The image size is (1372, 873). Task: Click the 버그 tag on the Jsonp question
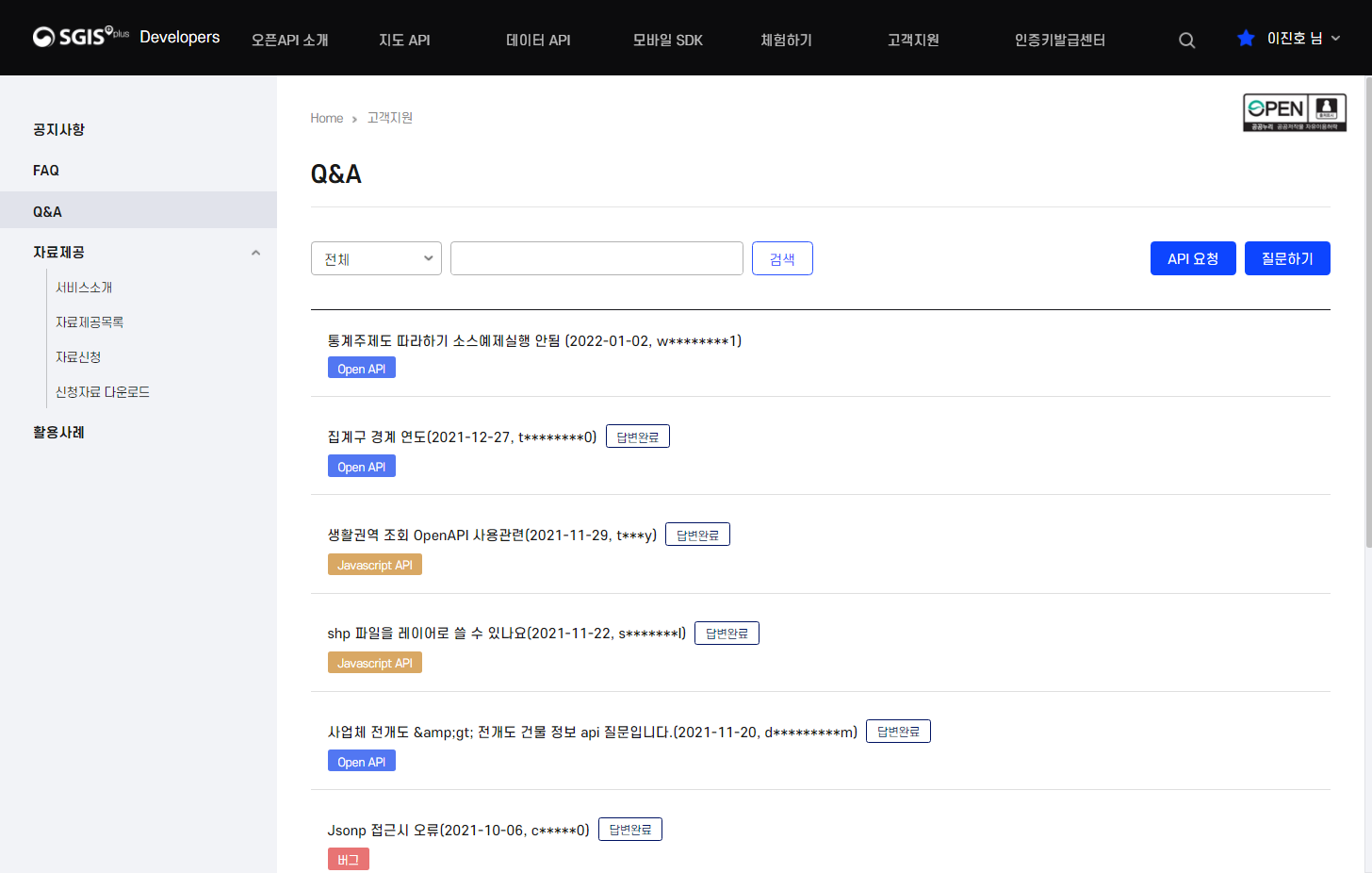348,858
